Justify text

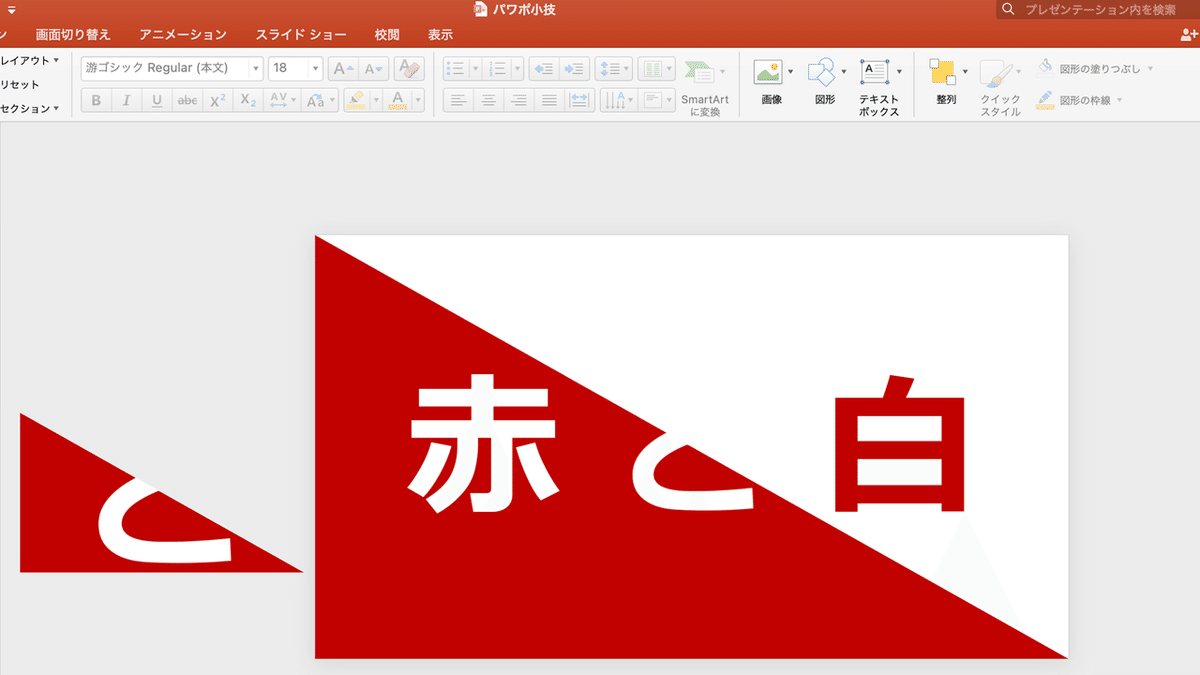tap(548, 100)
